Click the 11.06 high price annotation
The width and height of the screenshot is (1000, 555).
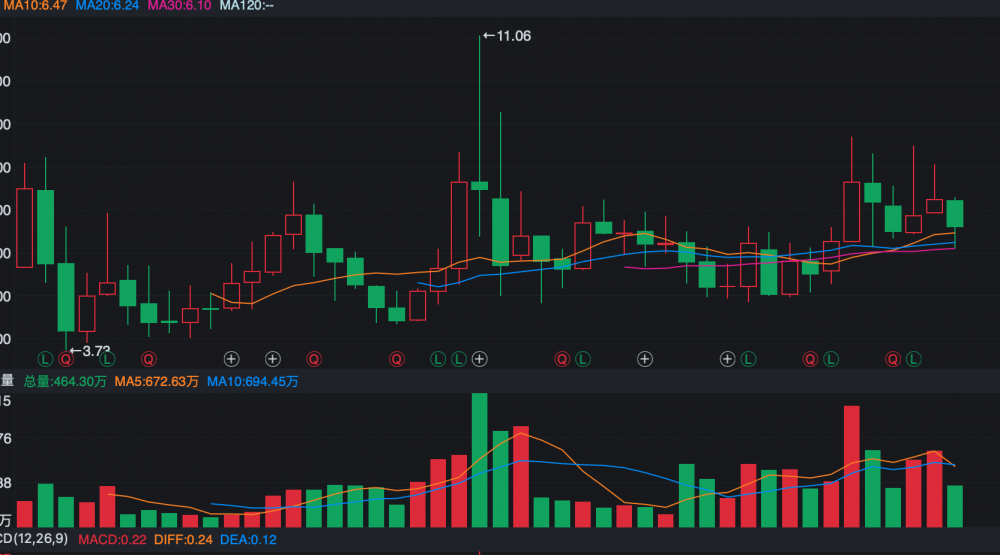tap(507, 36)
